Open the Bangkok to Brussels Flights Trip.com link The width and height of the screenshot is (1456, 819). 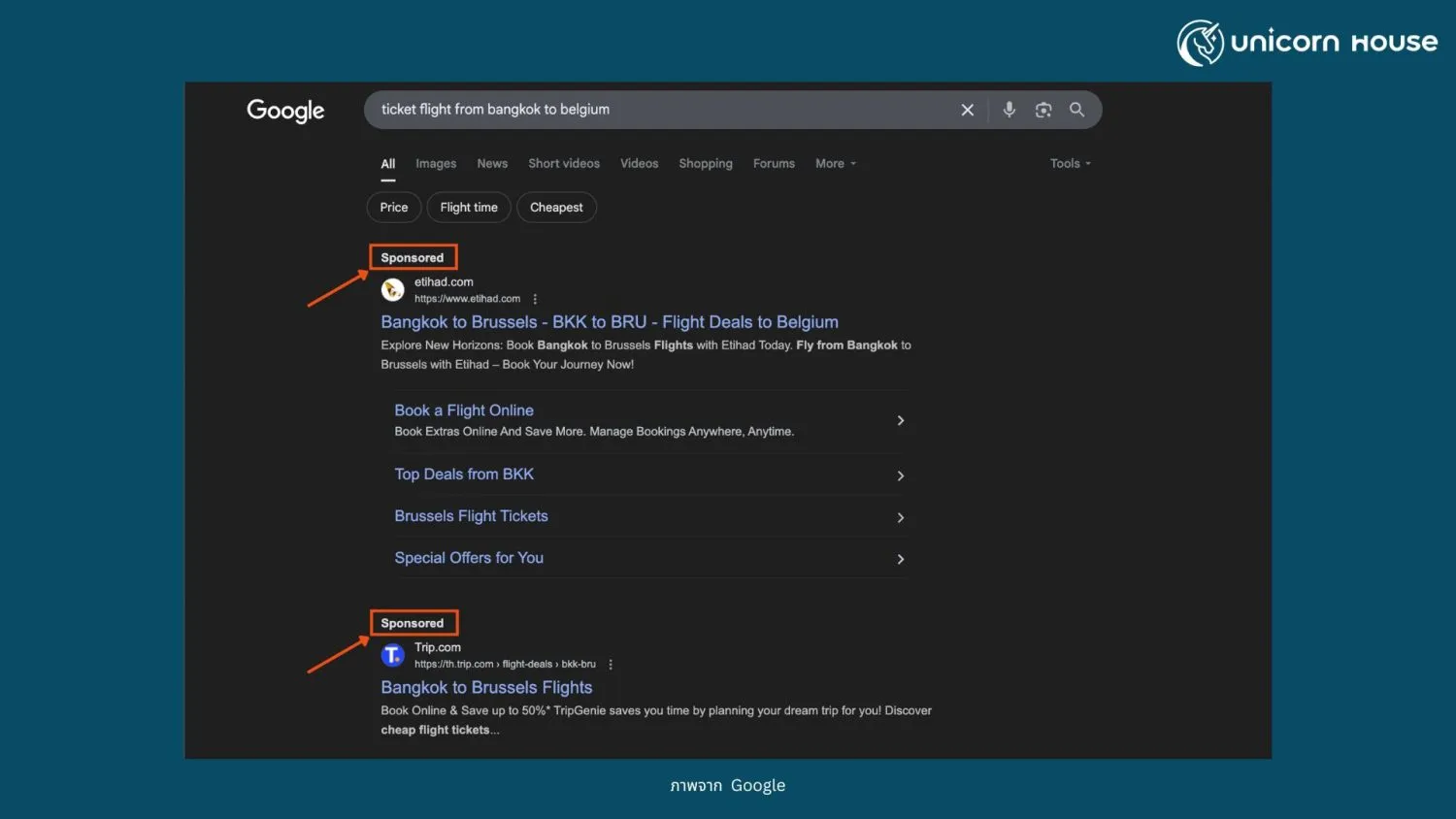point(486,687)
